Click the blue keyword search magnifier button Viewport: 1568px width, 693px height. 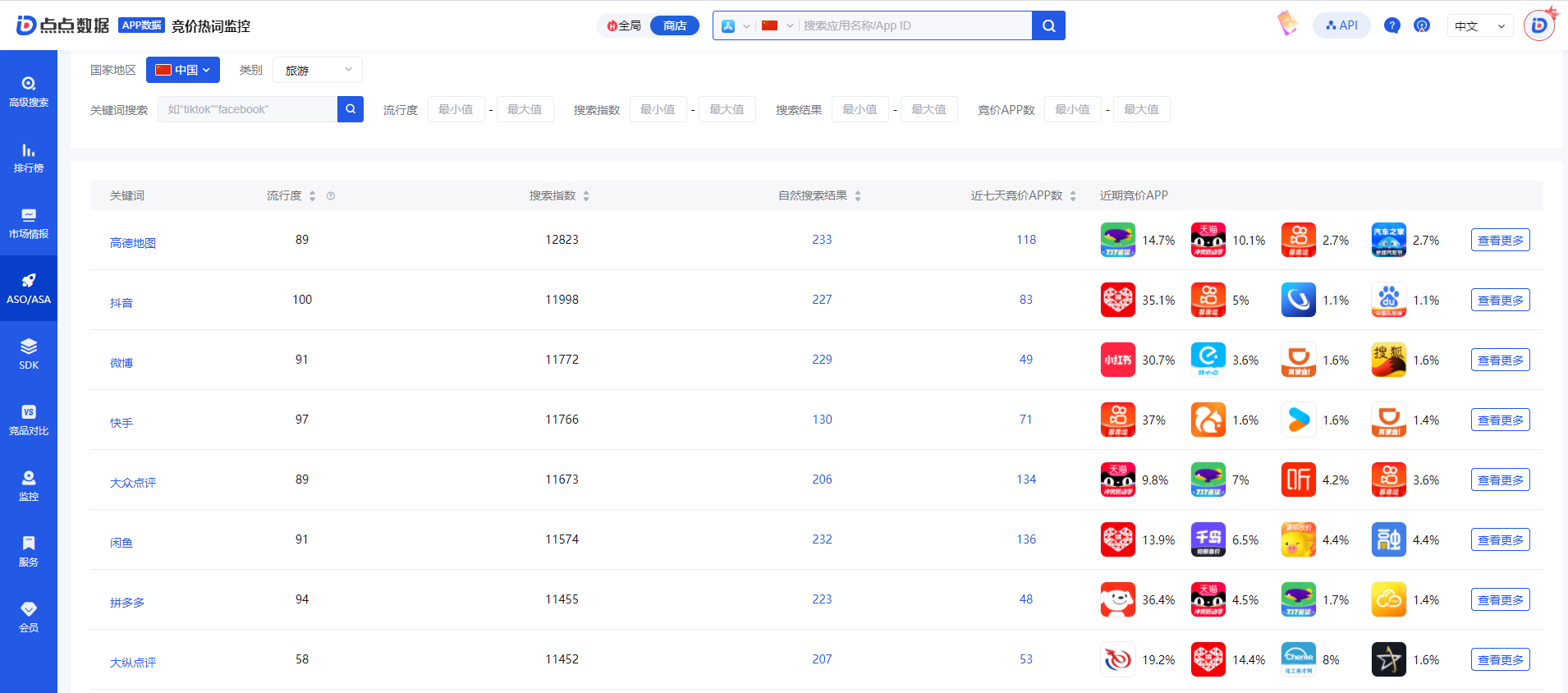point(351,109)
